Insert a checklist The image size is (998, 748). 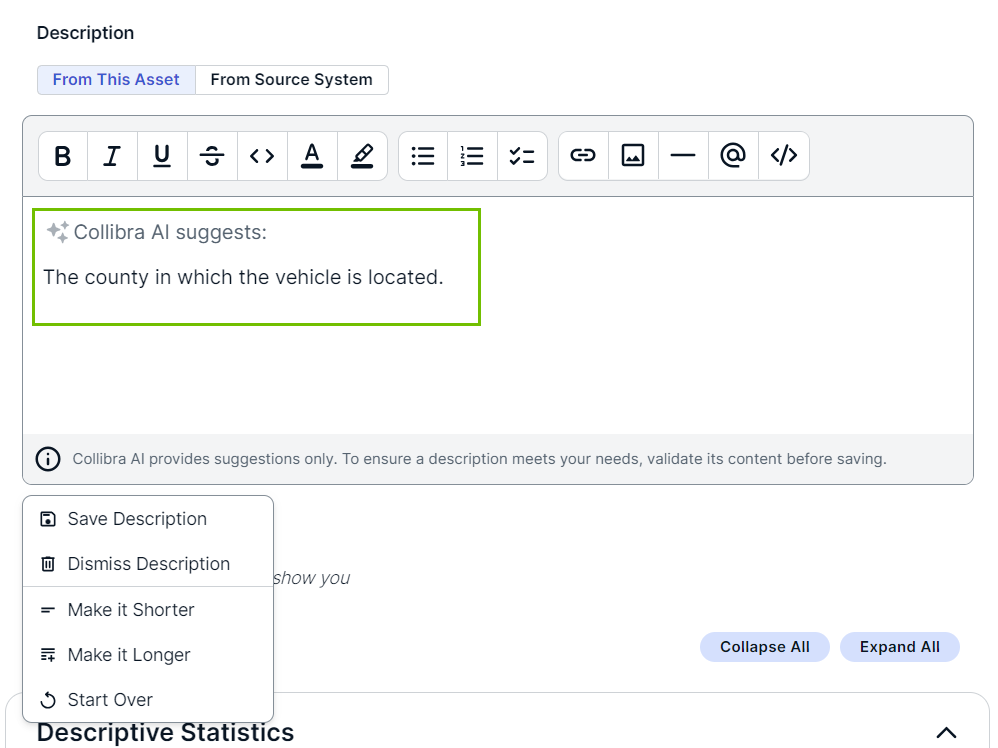point(522,156)
